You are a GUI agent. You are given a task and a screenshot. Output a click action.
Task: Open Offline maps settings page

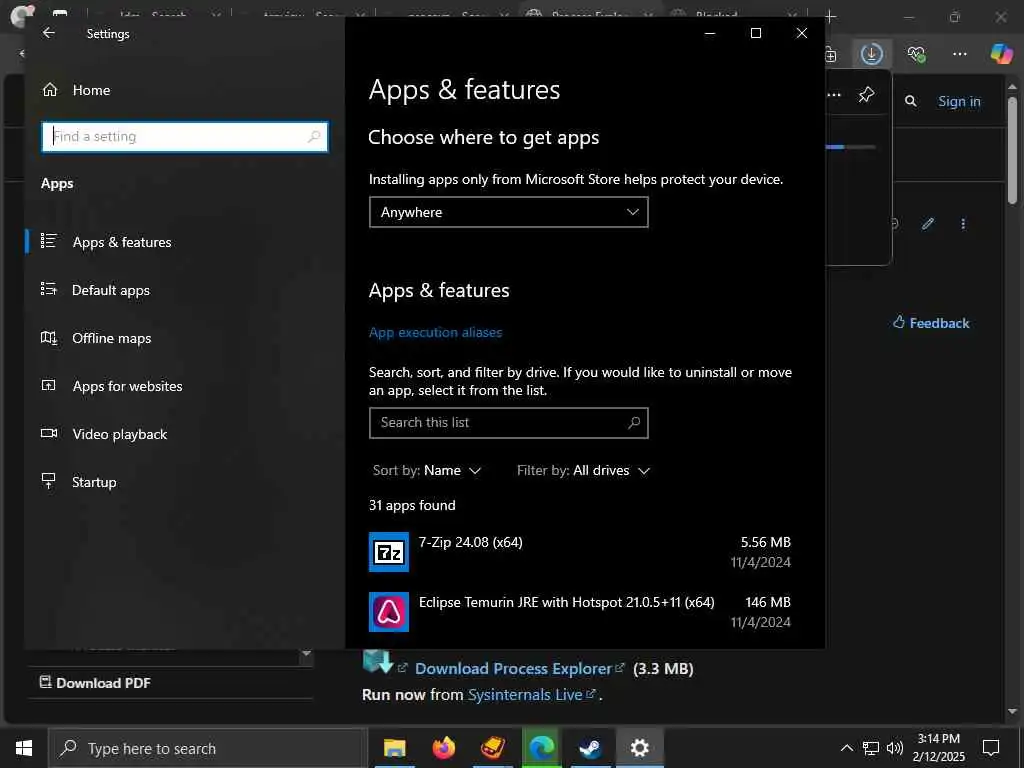112,338
